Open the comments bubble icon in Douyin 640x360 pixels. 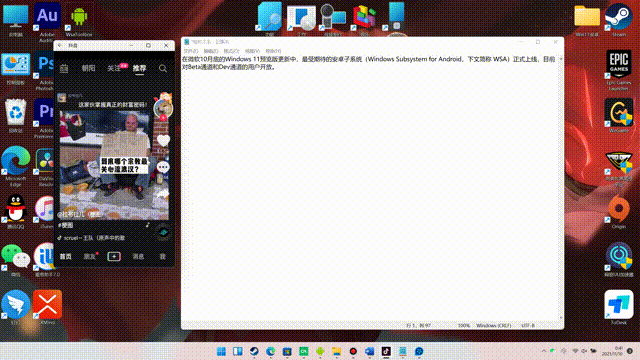click(x=163, y=167)
